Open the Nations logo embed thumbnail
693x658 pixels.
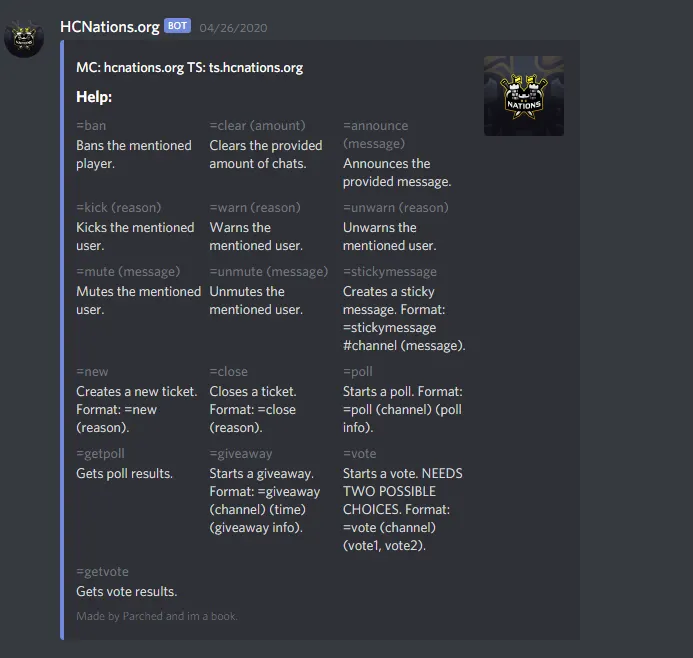tap(524, 96)
